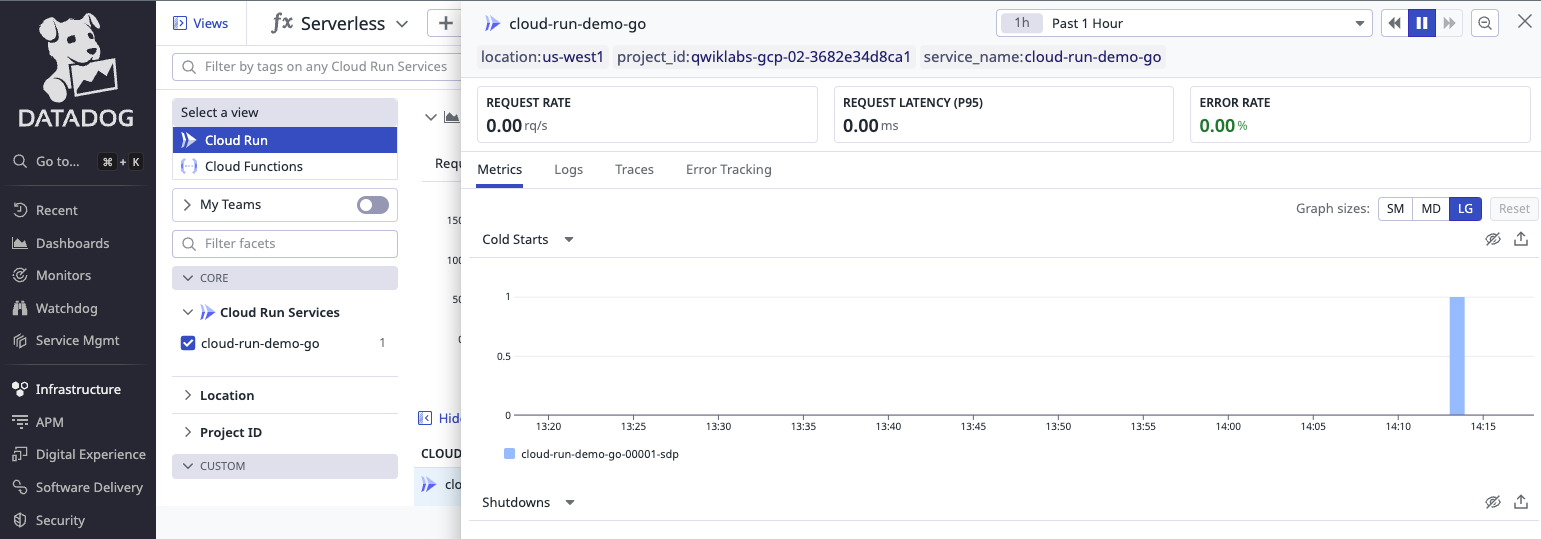Click the cloud-run-demo-go-00001-sdp legend swatch
Image resolution: width=1541 pixels, height=539 pixels.
509,454
